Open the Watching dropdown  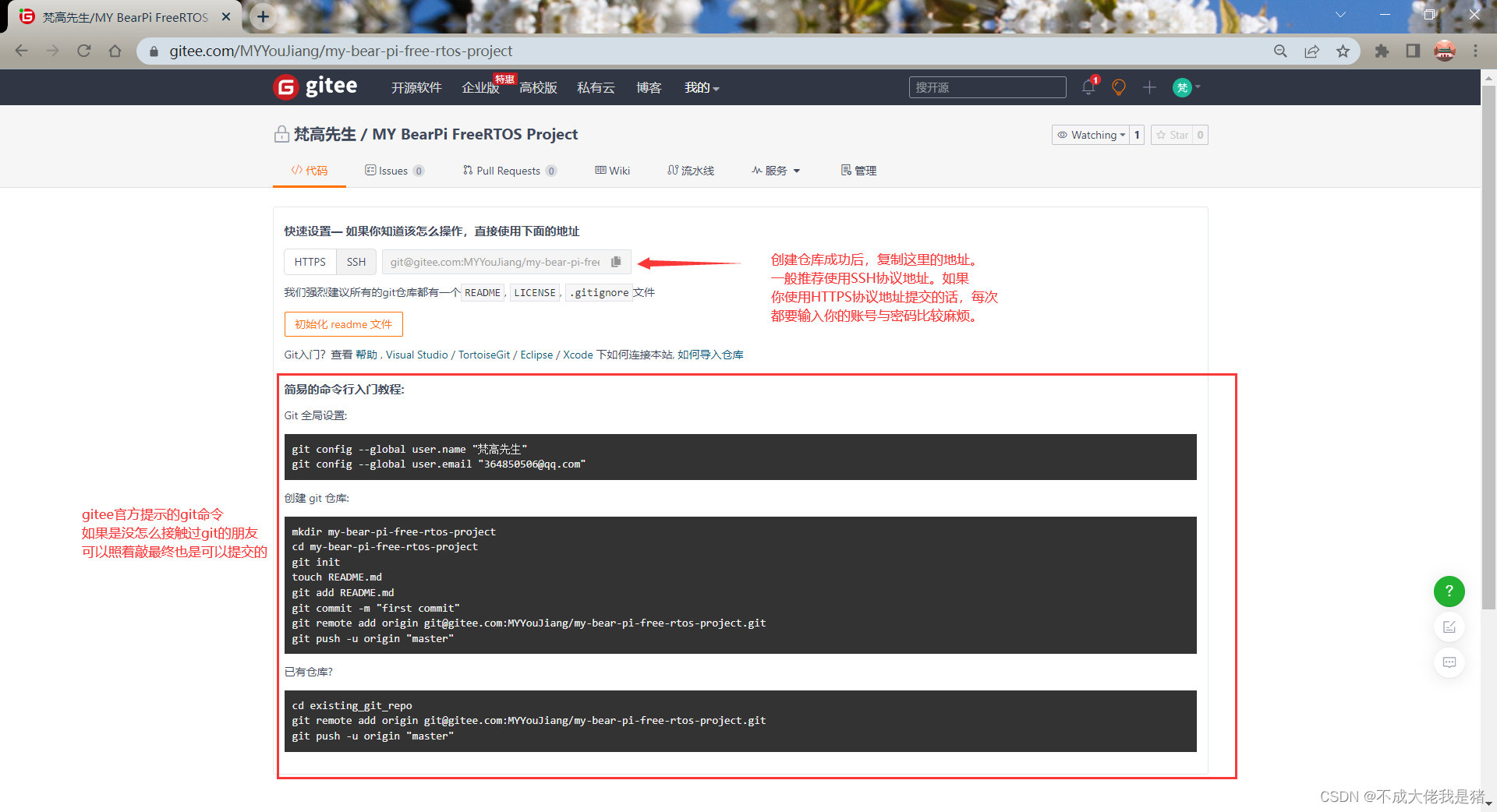pyautogui.click(x=1090, y=135)
